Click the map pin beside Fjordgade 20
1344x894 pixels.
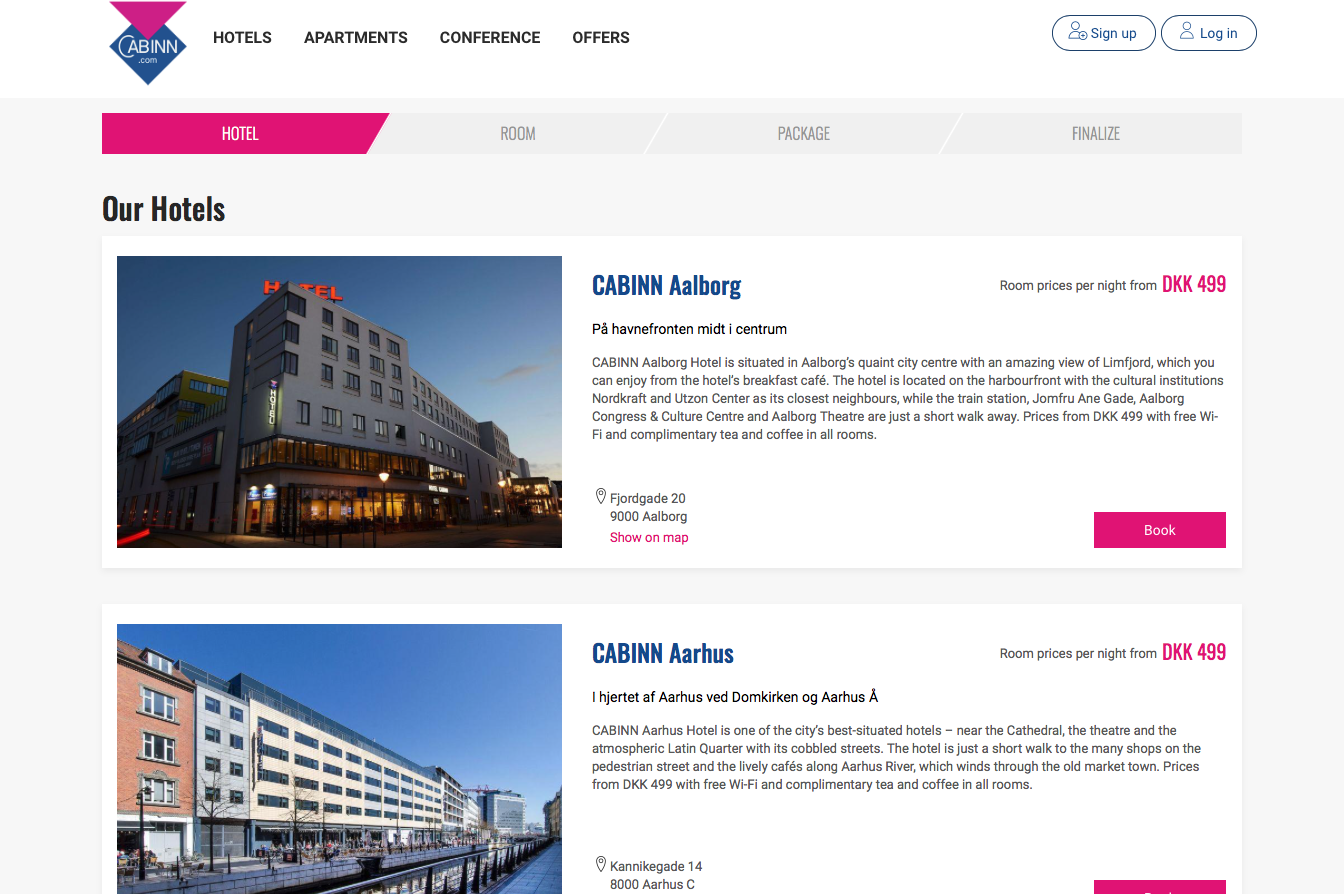(601, 496)
